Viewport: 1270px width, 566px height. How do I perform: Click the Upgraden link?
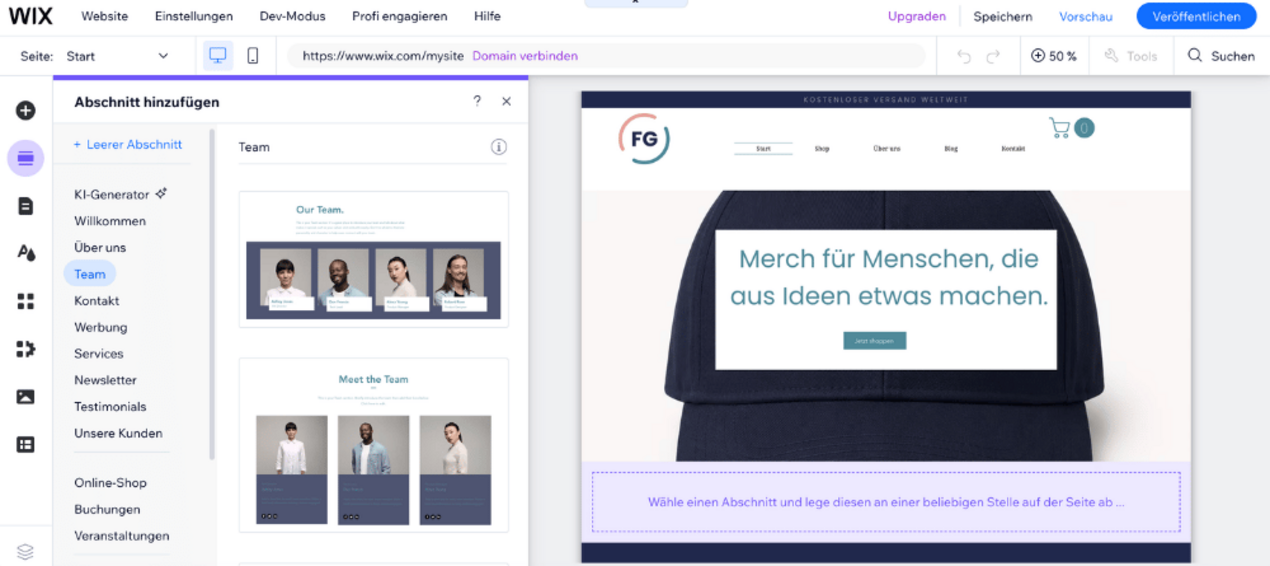tap(917, 16)
